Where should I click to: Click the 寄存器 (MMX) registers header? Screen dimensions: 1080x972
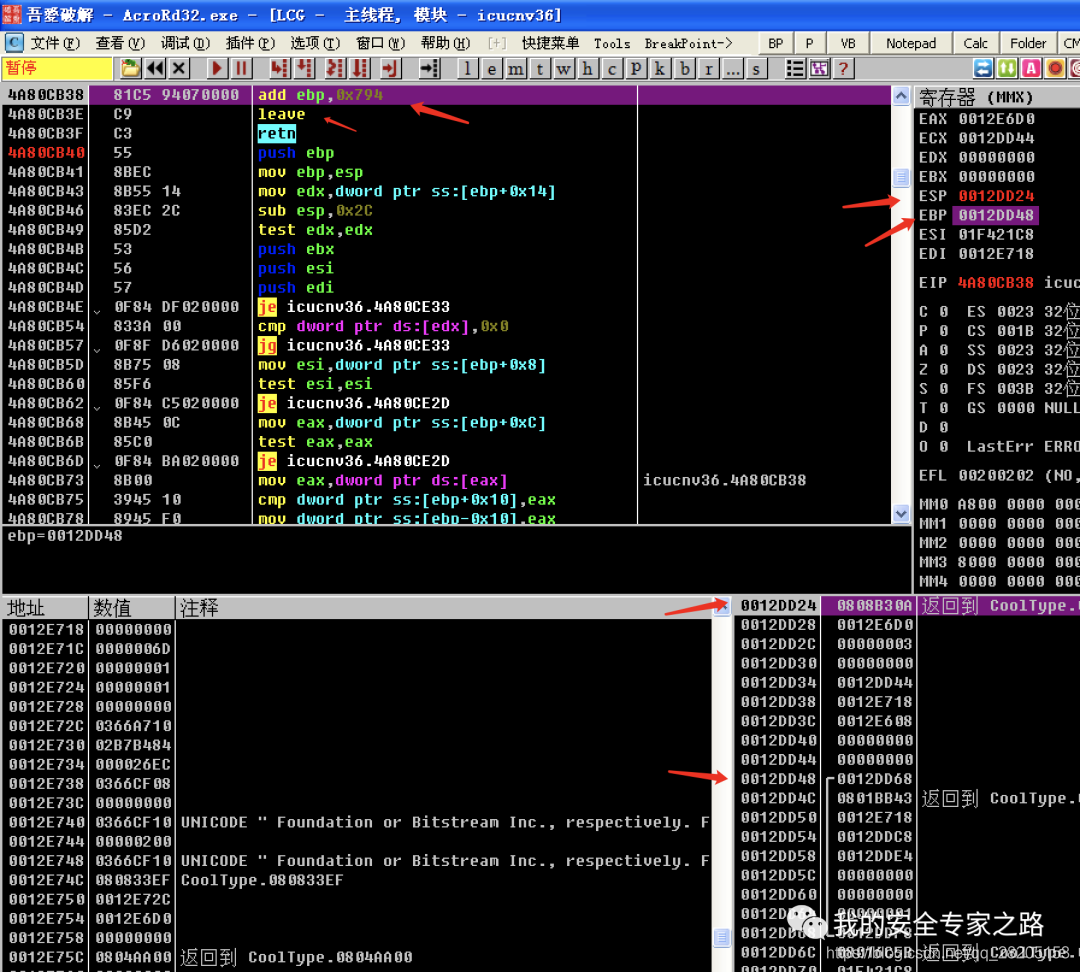click(996, 97)
